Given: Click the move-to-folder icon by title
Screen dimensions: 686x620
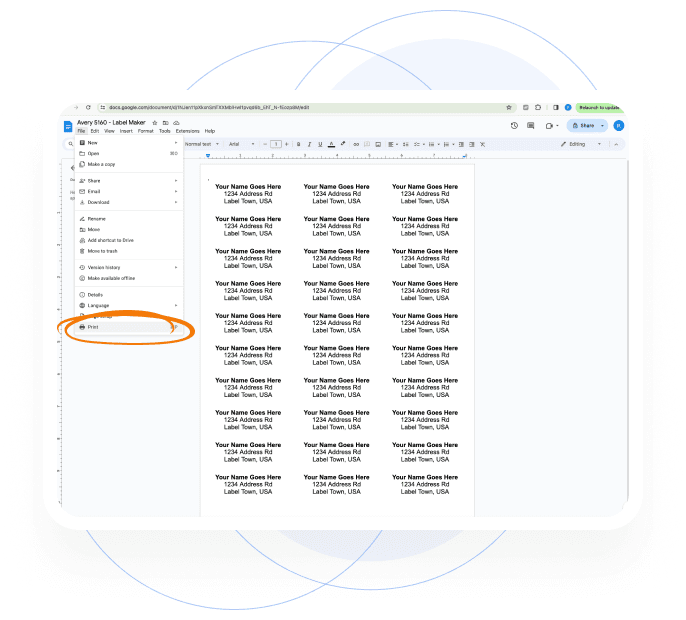Looking at the screenshot, I should (165, 123).
